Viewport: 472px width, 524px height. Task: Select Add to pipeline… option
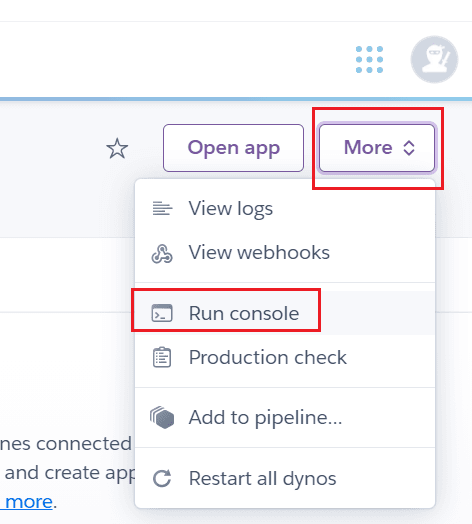point(285,417)
